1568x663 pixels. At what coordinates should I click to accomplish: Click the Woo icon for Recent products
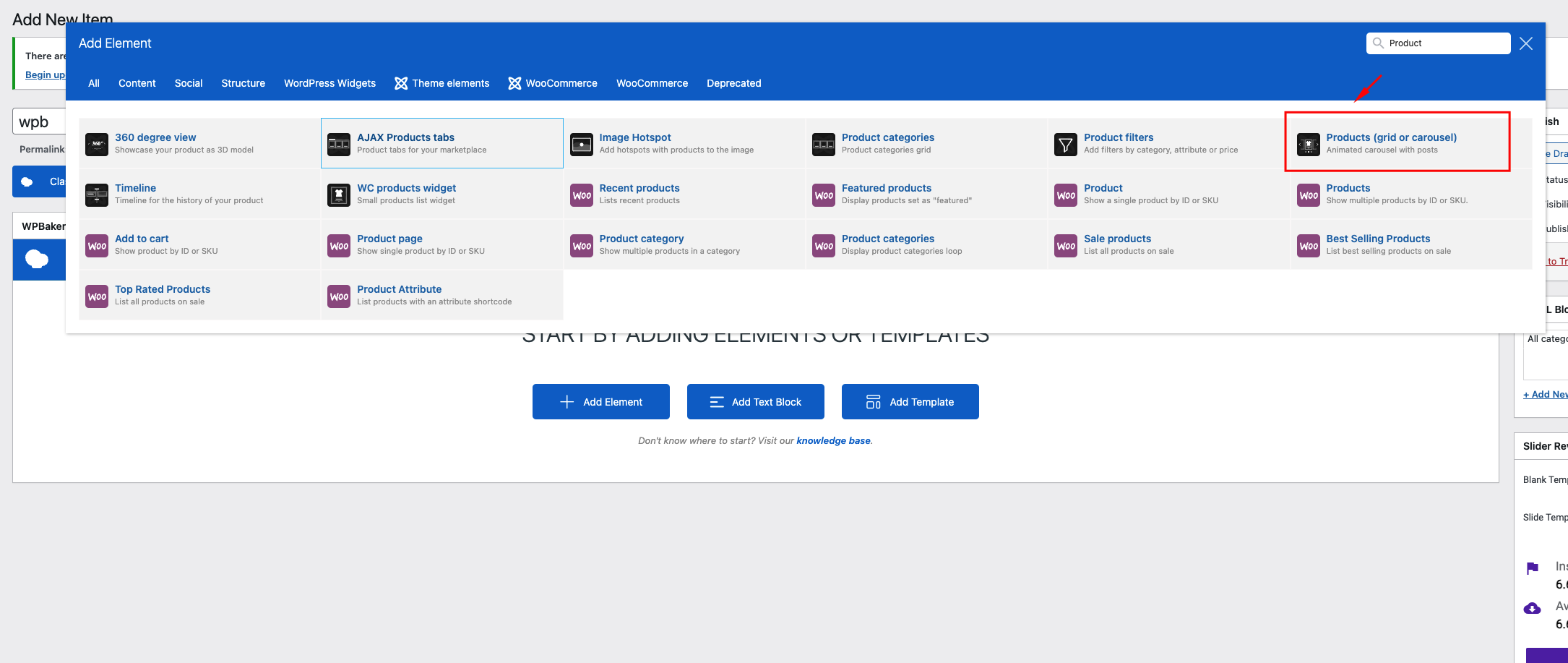[x=582, y=194]
